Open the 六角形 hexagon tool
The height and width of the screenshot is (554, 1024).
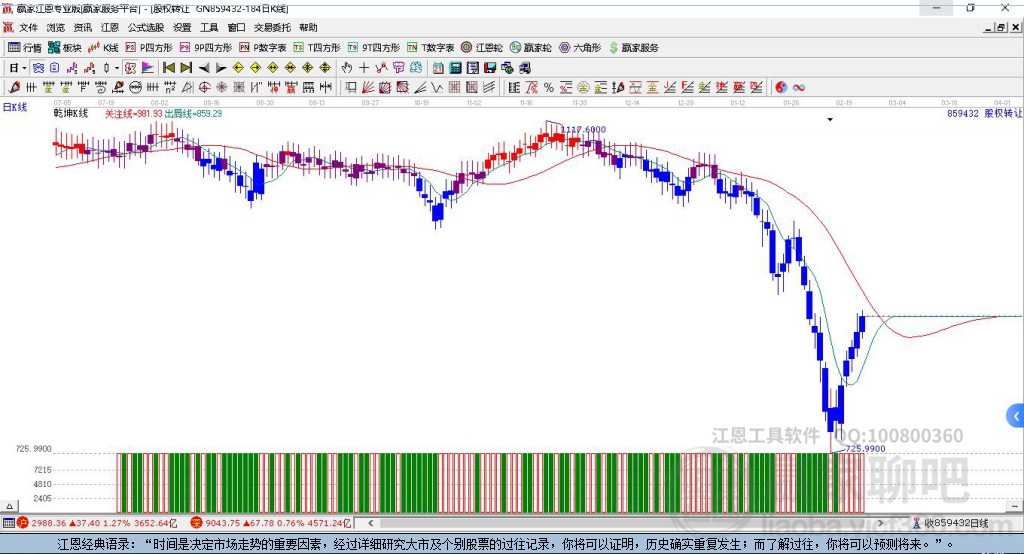(x=580, y=48)
